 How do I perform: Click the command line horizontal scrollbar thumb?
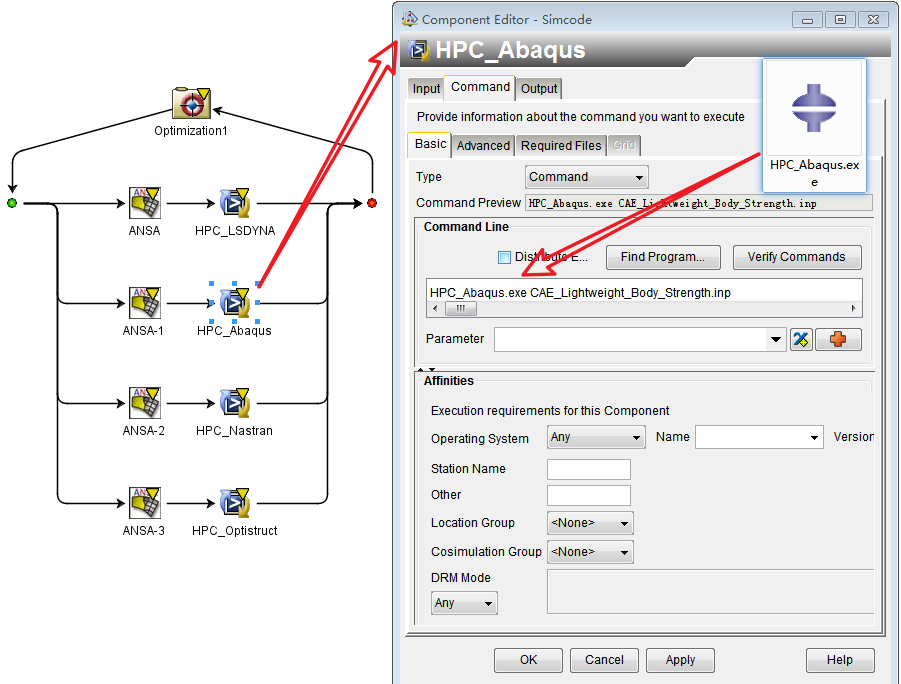pos(461,309)
